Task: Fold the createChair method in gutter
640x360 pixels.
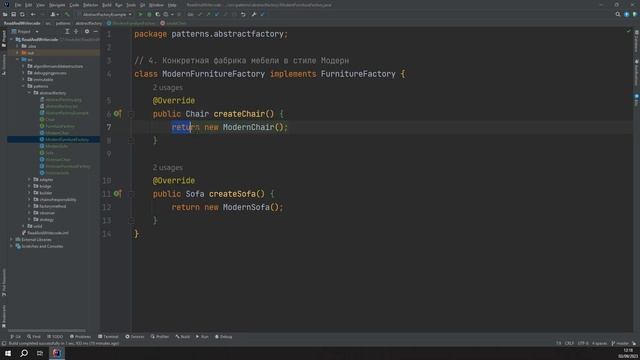Action: pos(131,114)
